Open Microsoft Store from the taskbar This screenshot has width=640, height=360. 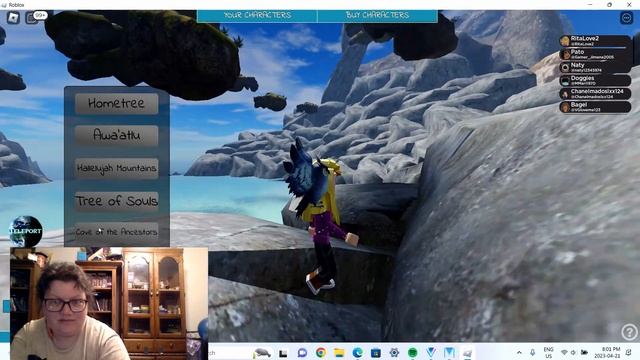pyautogui.click(x=376, y=353)
